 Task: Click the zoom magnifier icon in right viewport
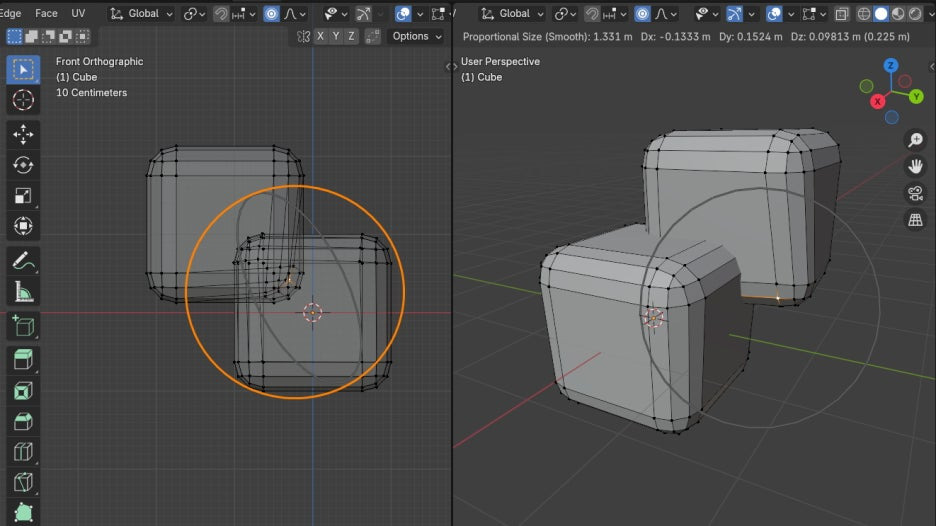coord(915,140)
